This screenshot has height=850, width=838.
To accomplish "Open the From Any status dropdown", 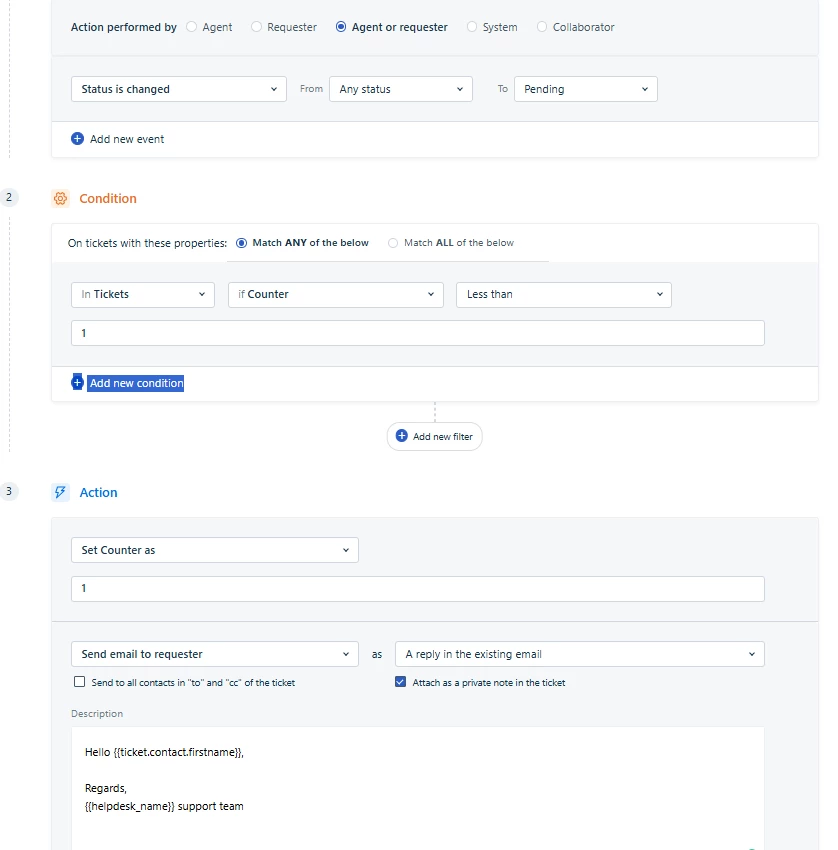I will [x=401, y=89].
